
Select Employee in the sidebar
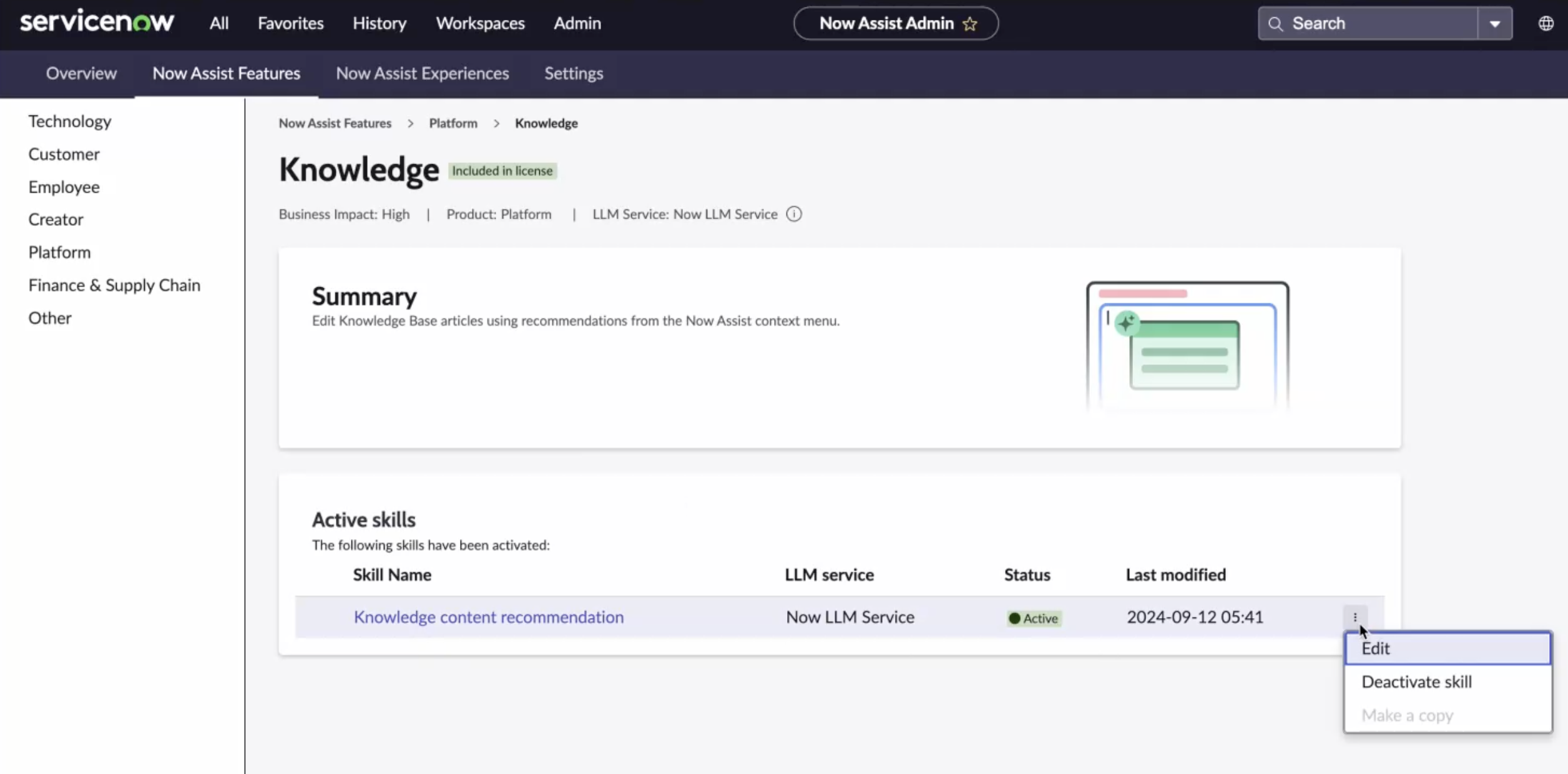(x=64, y=187)
